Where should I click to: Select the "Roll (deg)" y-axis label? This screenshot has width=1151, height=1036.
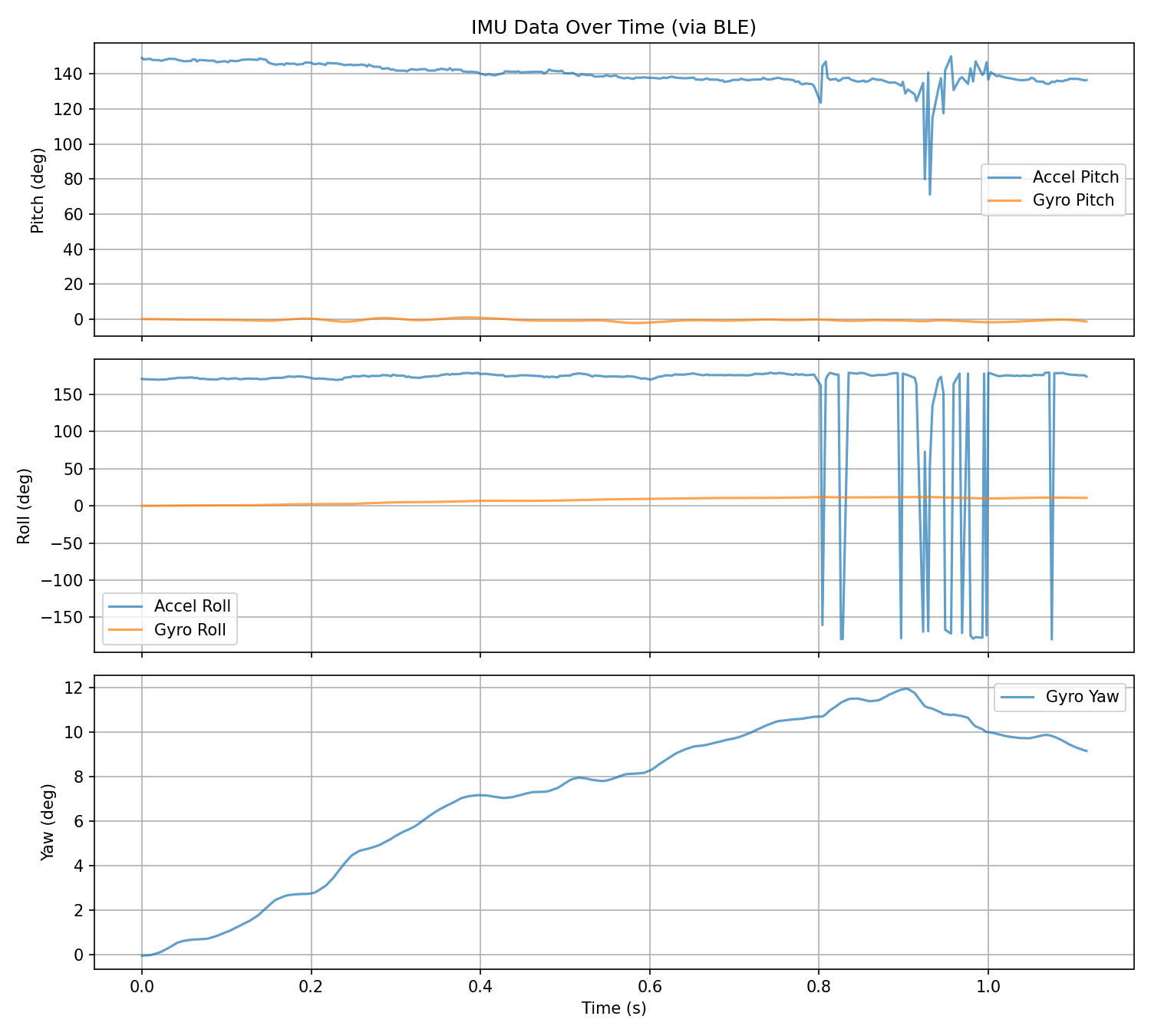24,506
